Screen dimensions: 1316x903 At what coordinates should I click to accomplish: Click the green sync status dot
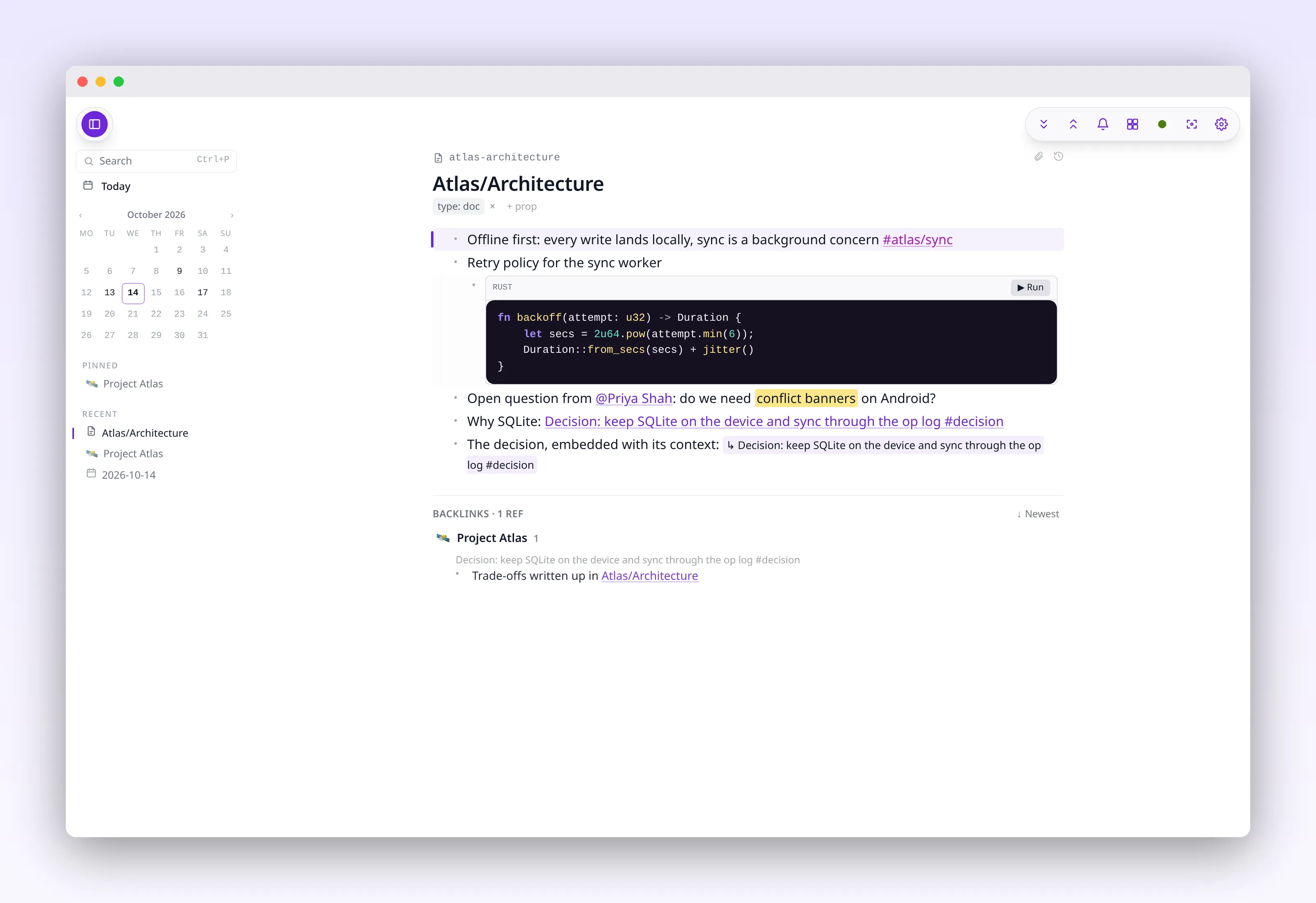coord(1162,124)
